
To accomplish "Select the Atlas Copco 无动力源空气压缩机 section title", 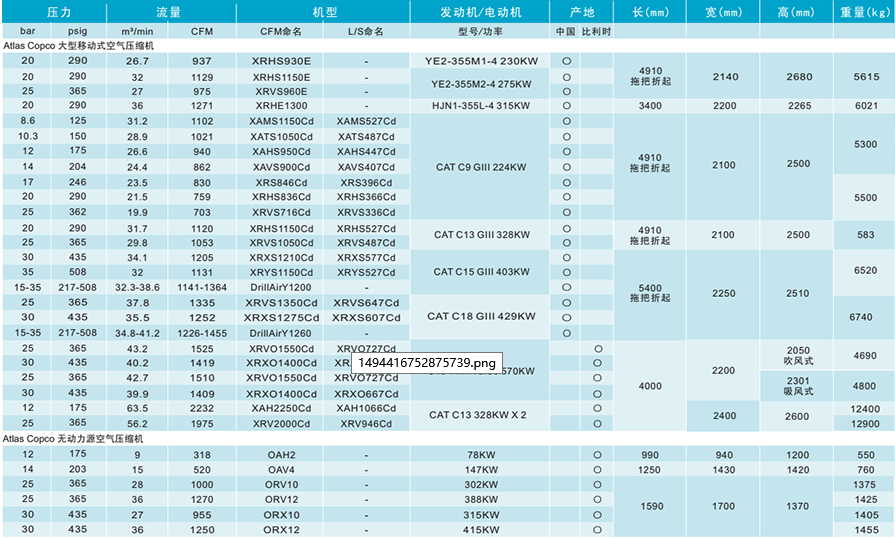I will [x=73, y=439].
